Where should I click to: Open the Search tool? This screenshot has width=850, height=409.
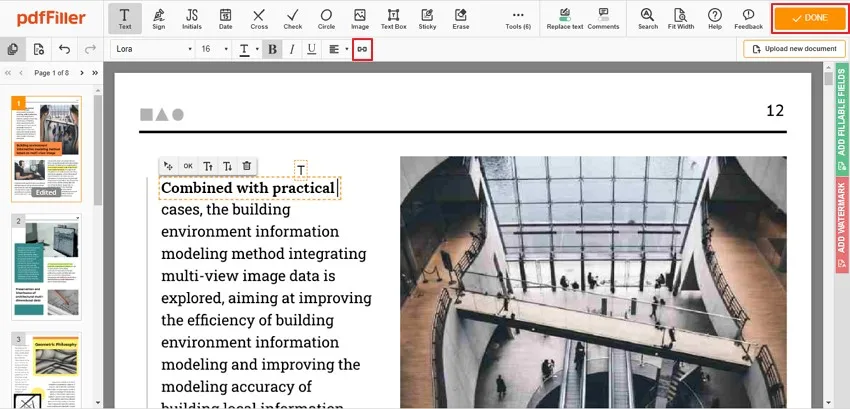pos(648,18)
